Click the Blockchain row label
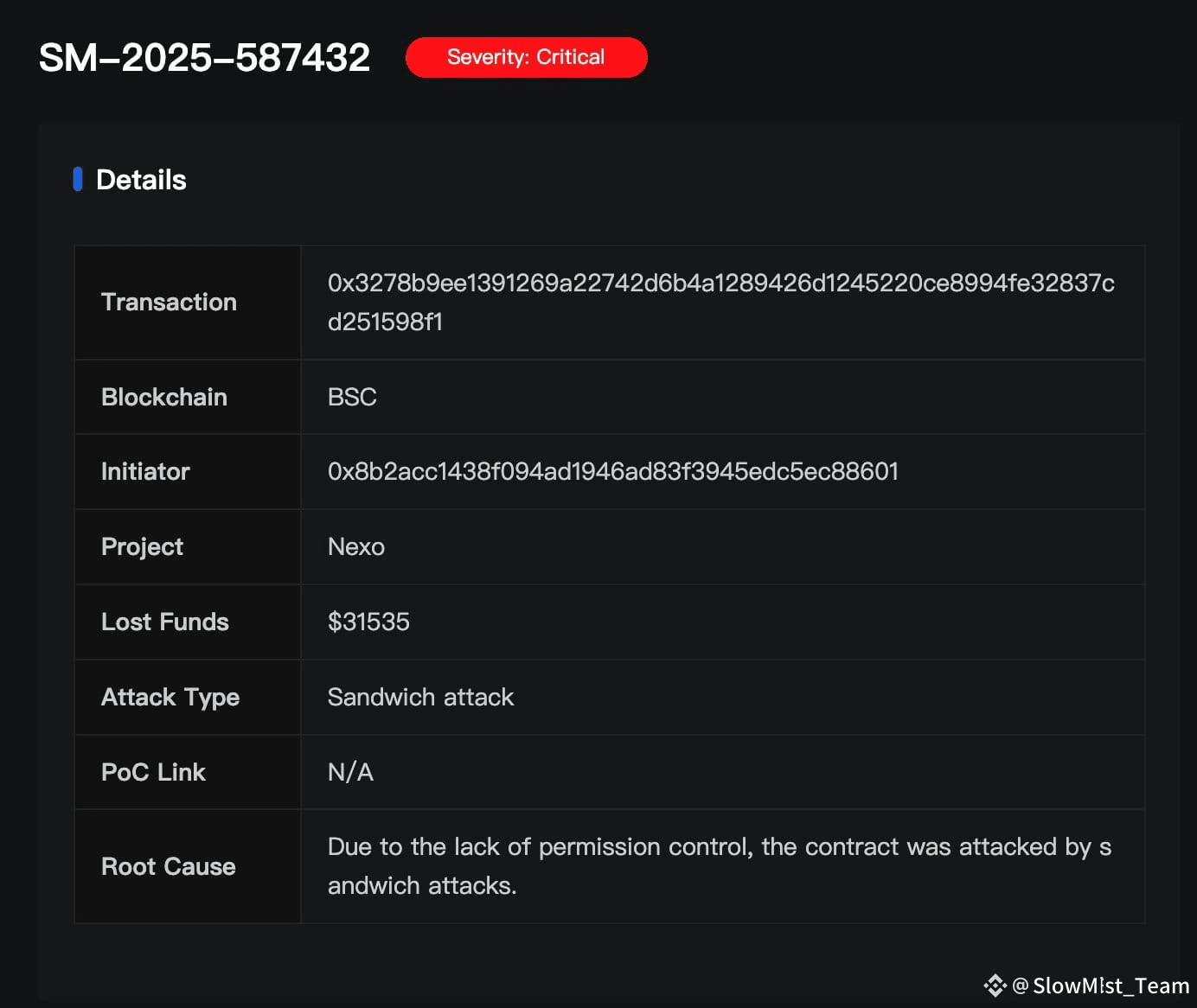The height and width of the screenshot is (1008, 1197). pos(164,397)
